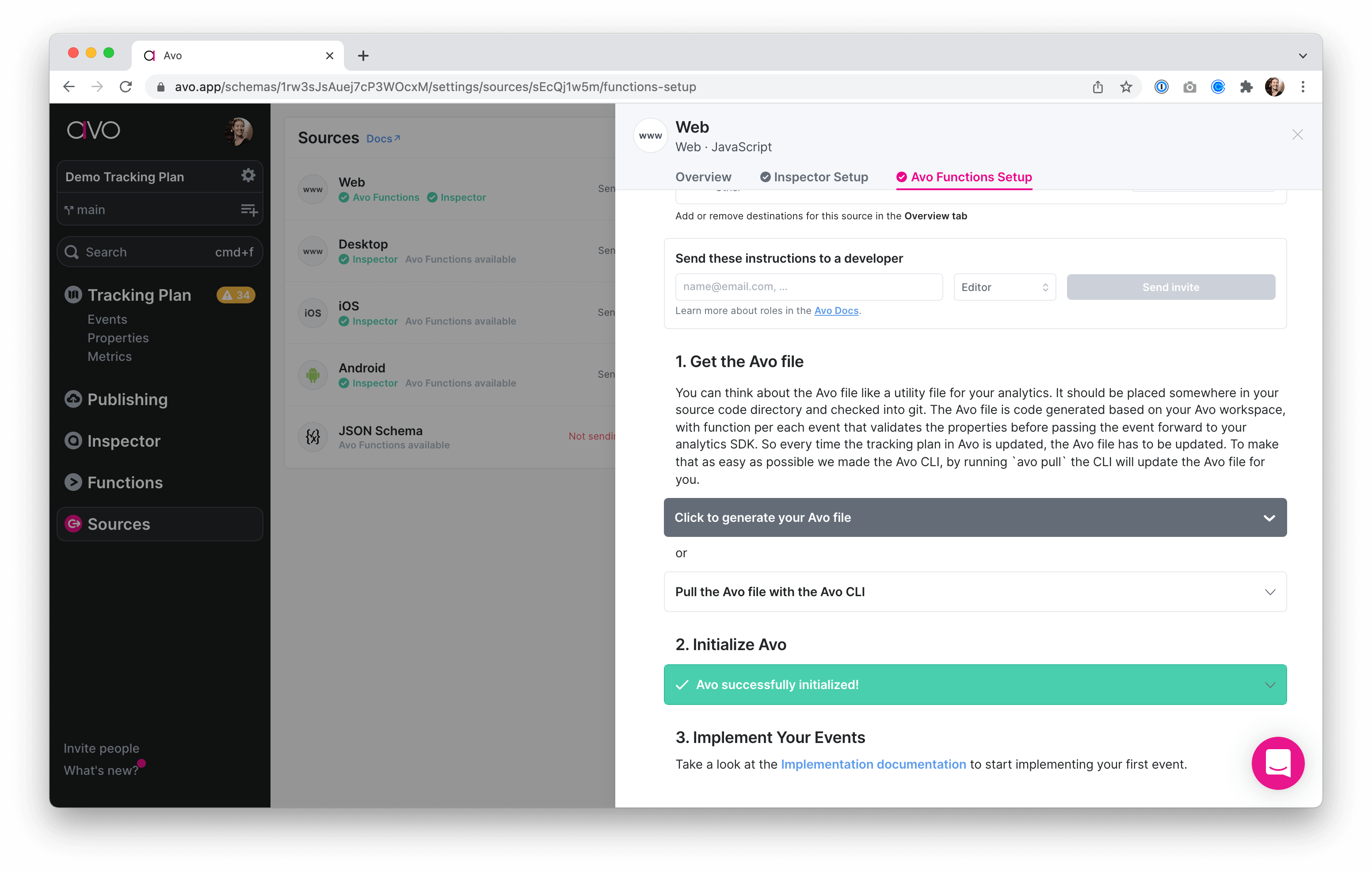Screen dimensions: 1372x873
Task: Open the Editor role dropdown
Action: pos(1005,287)
